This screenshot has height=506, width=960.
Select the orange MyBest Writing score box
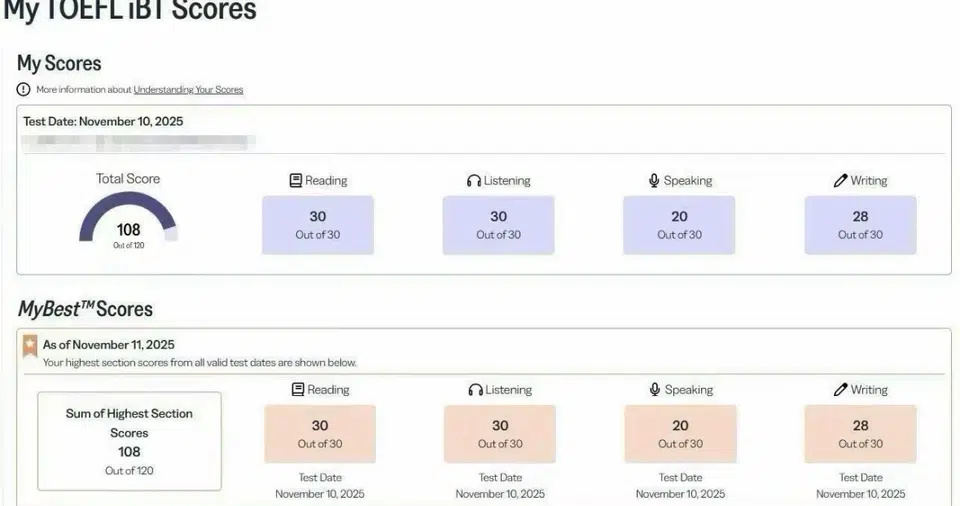860,433
